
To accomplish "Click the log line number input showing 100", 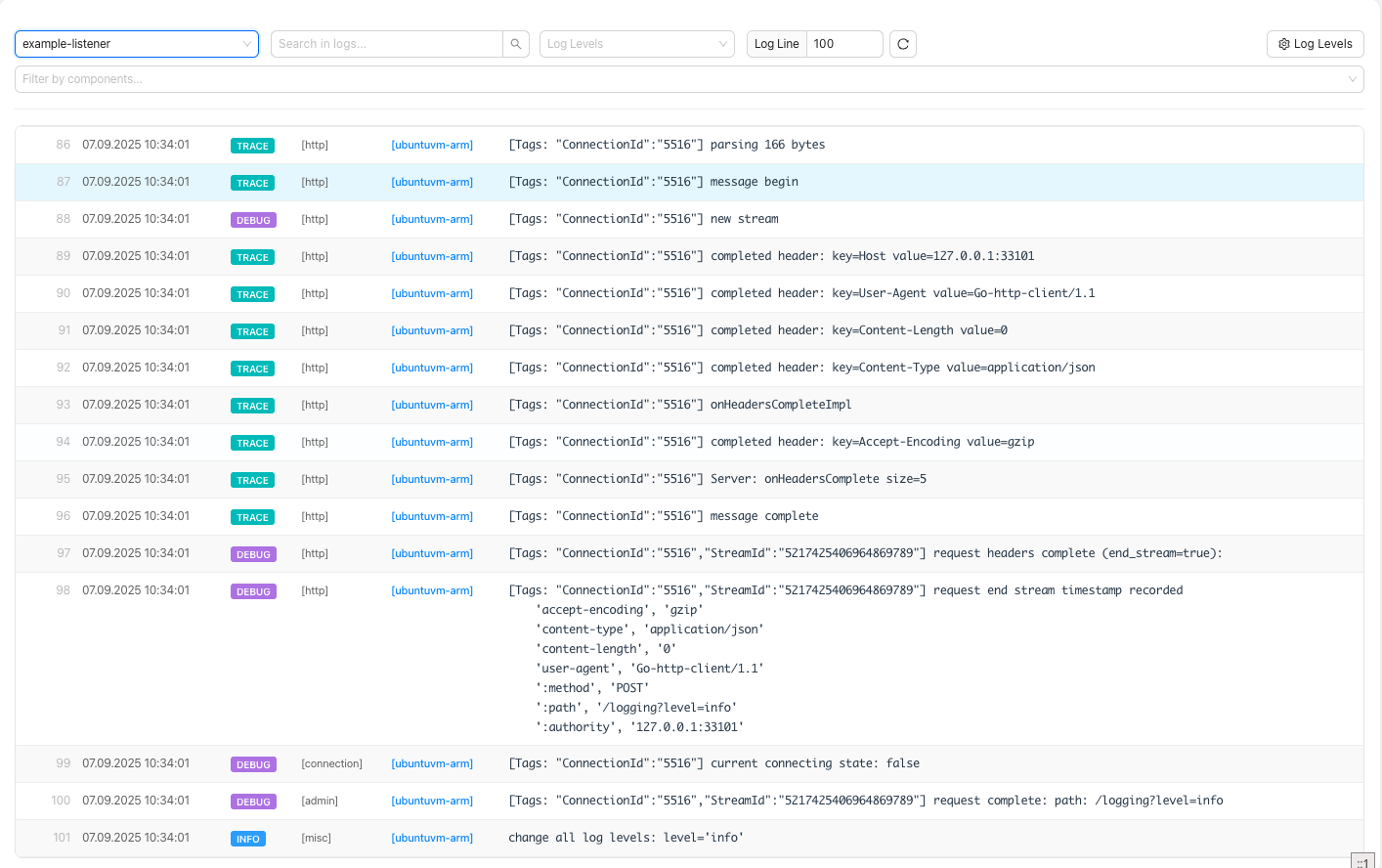I will tap(844, 43).
